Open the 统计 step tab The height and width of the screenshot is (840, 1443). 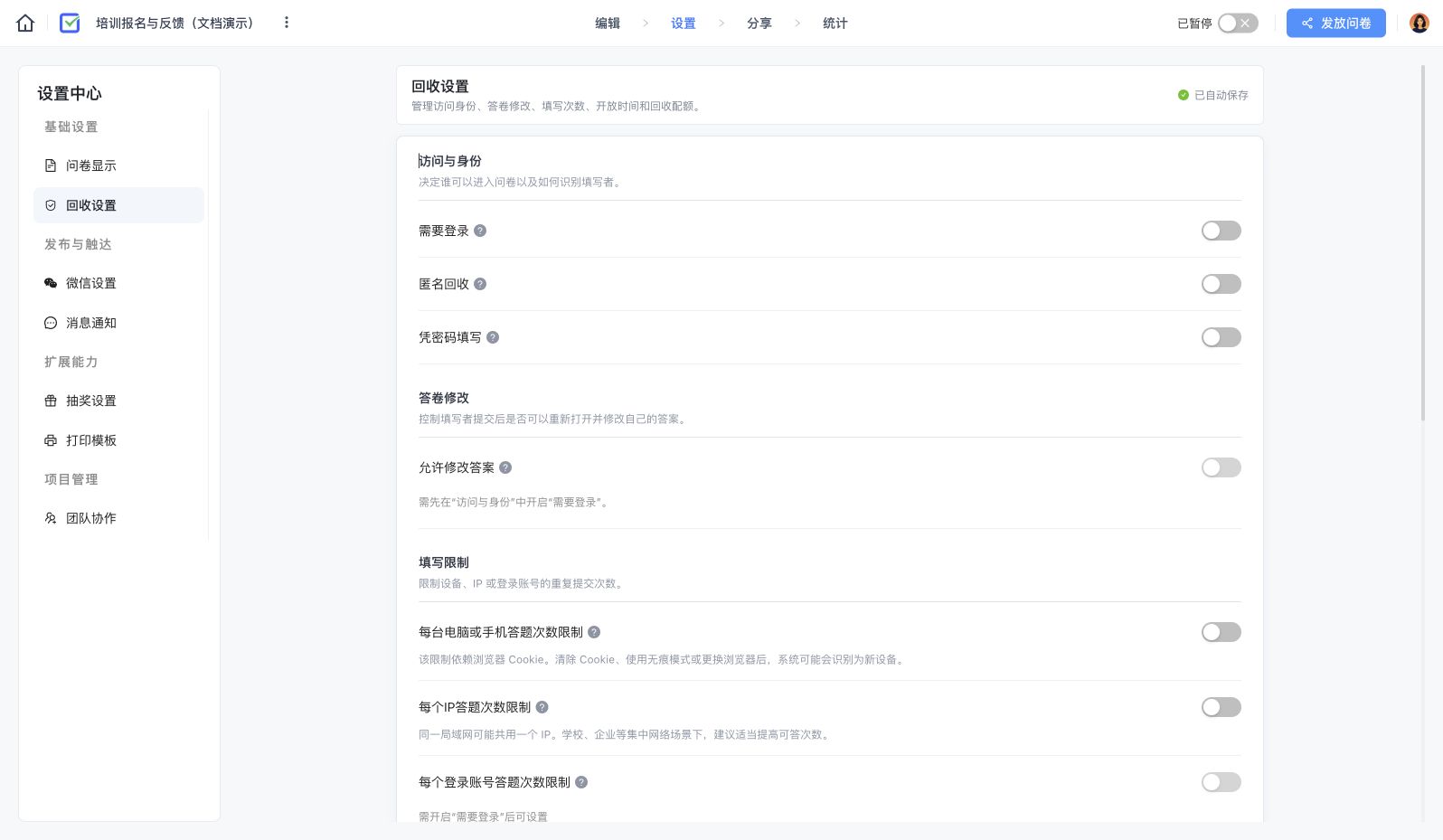pyautogui.click(x=835, y=24)
